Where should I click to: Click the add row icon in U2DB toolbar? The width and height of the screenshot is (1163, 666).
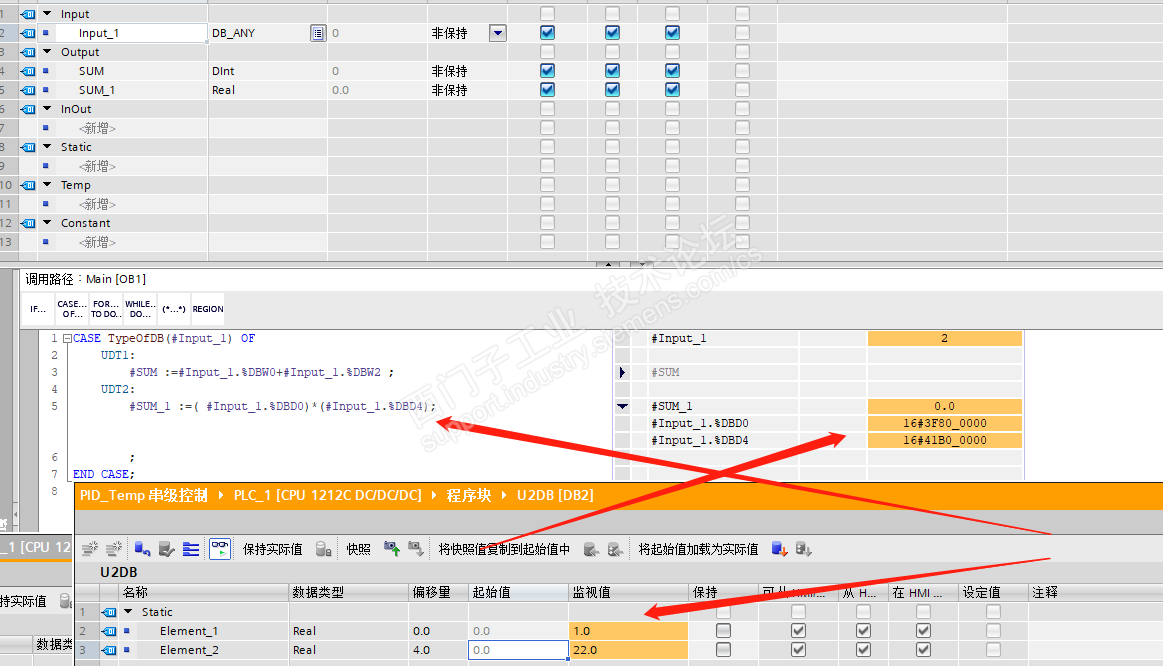coord(114,549)
